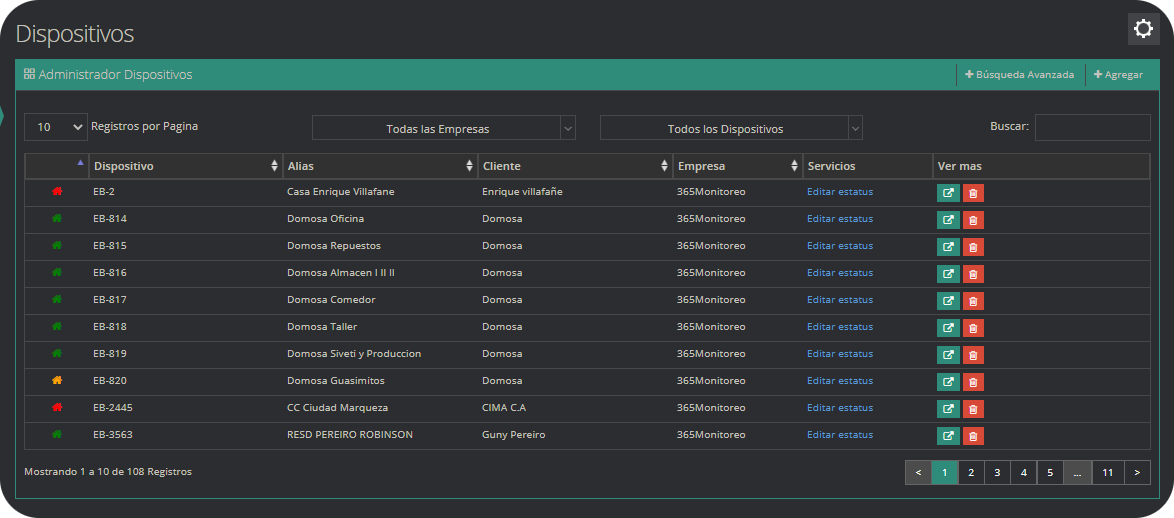
Task: Edit status for CC Ciudad Marqueza
Action: 839,407
